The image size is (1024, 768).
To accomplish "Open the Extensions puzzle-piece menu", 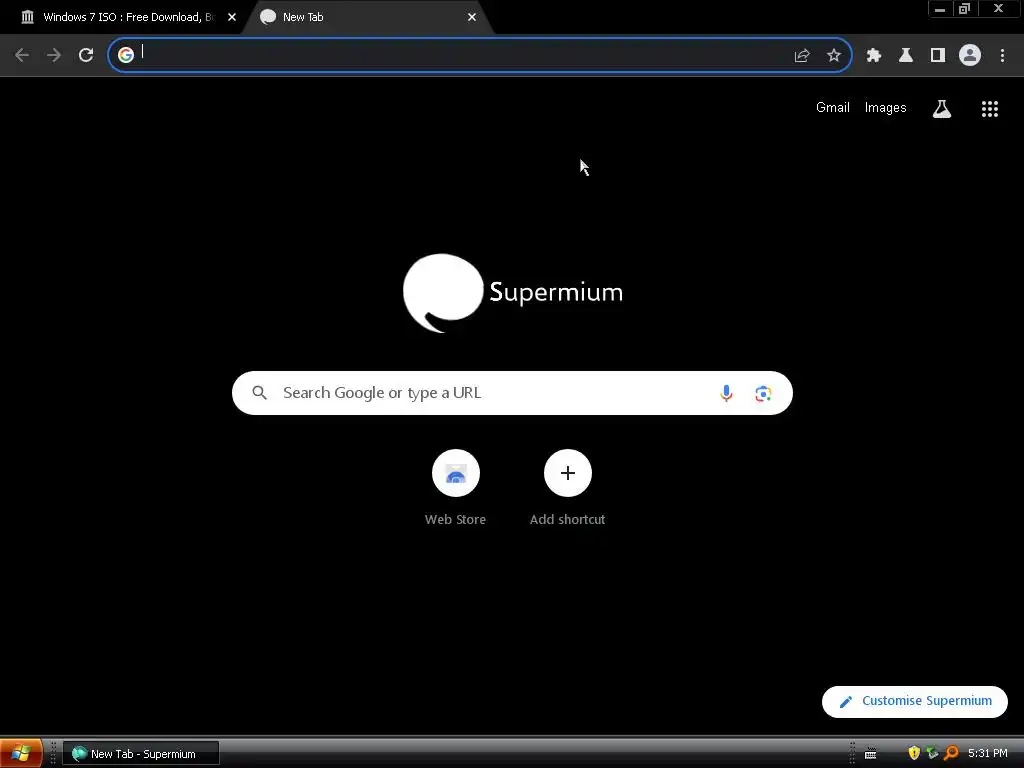I will (874, 56).
